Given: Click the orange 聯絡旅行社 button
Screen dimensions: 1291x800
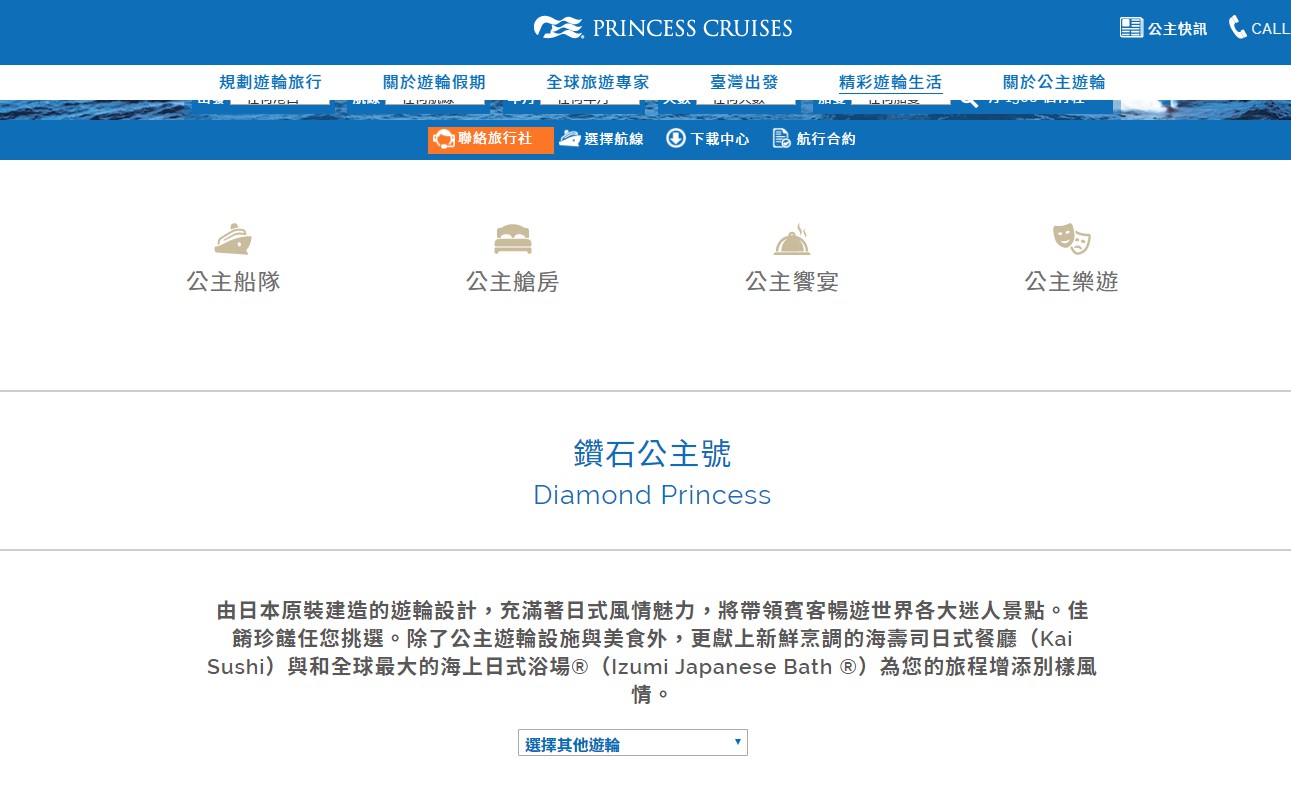Looking at the screenshot, I should pos(491,139).
